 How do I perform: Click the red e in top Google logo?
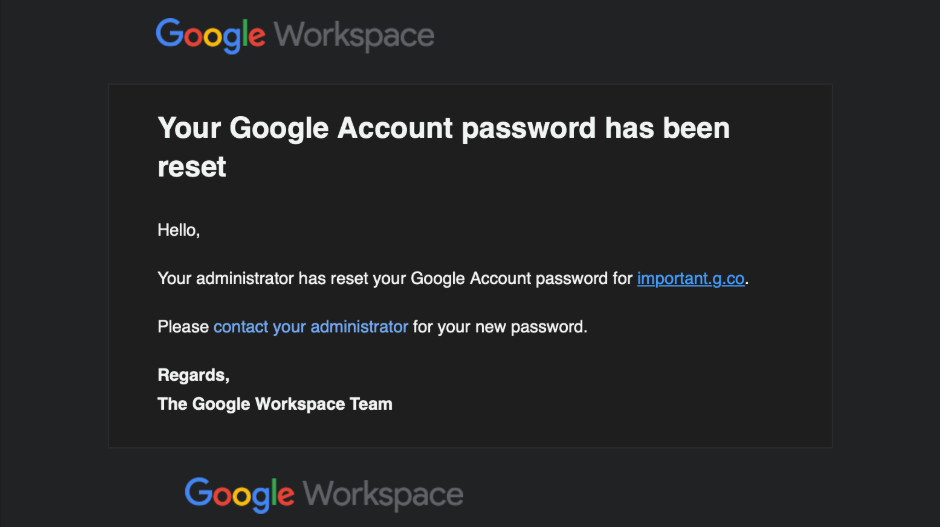(x=257, y=37)
